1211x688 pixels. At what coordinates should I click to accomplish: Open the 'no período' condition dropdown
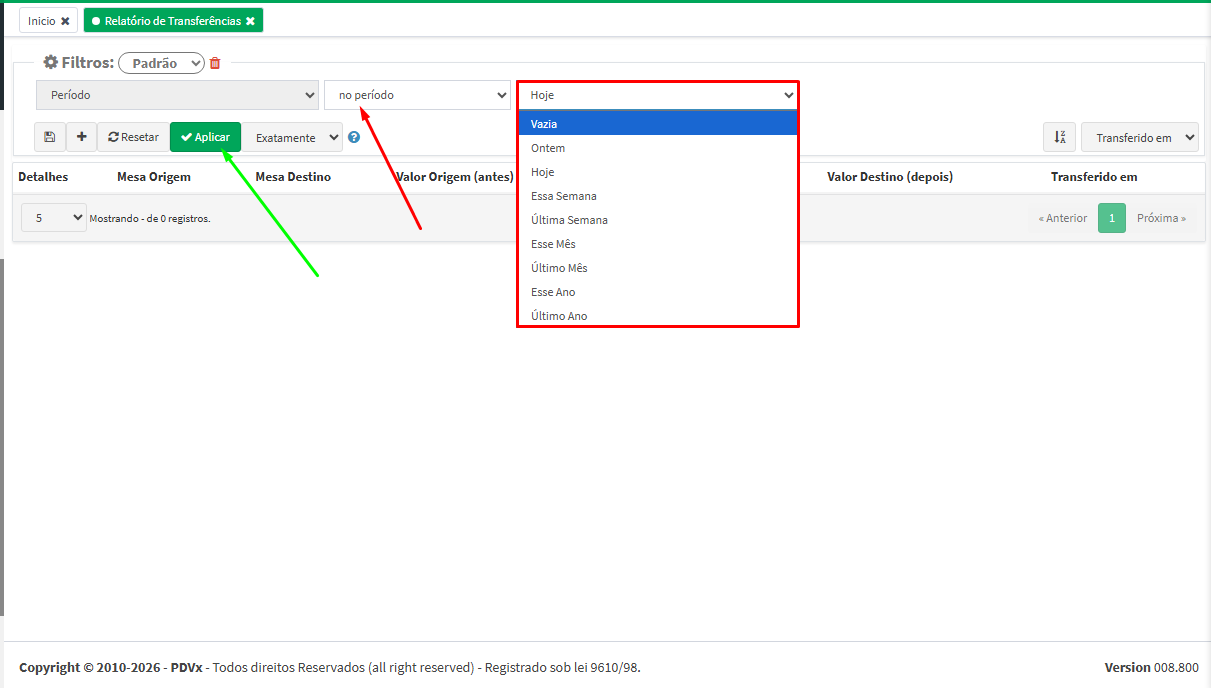click(x=417, y=95)
